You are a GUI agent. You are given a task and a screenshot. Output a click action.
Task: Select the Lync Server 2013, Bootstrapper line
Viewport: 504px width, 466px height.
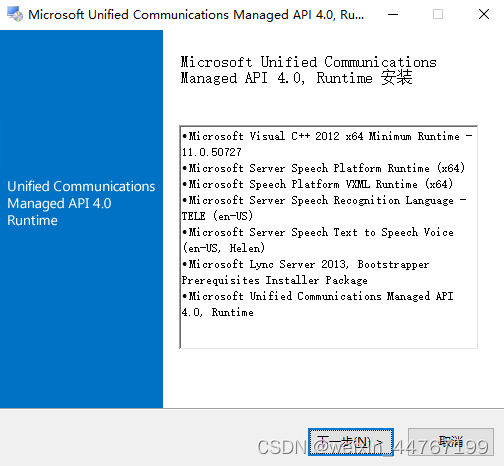(306, 264)
